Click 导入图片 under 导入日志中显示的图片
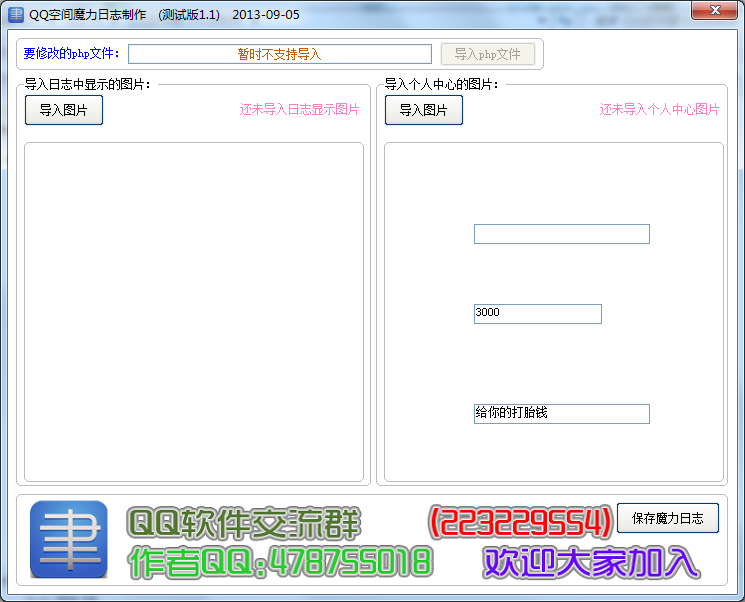The width and height of the screenshot is (745, 602). pyautogui.click(x=64, y=110)
